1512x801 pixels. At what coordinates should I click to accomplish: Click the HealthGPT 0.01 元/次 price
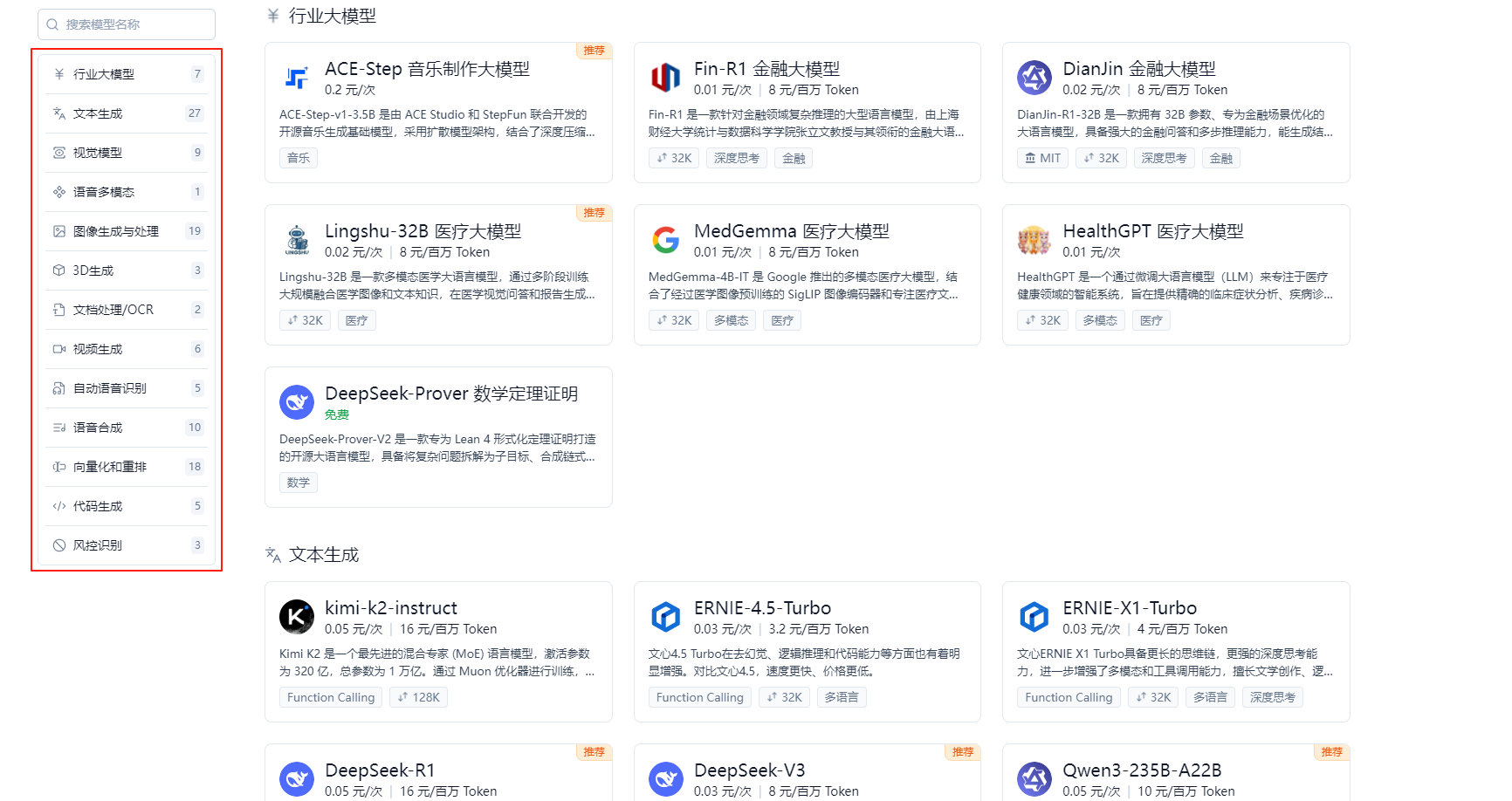1091,252
